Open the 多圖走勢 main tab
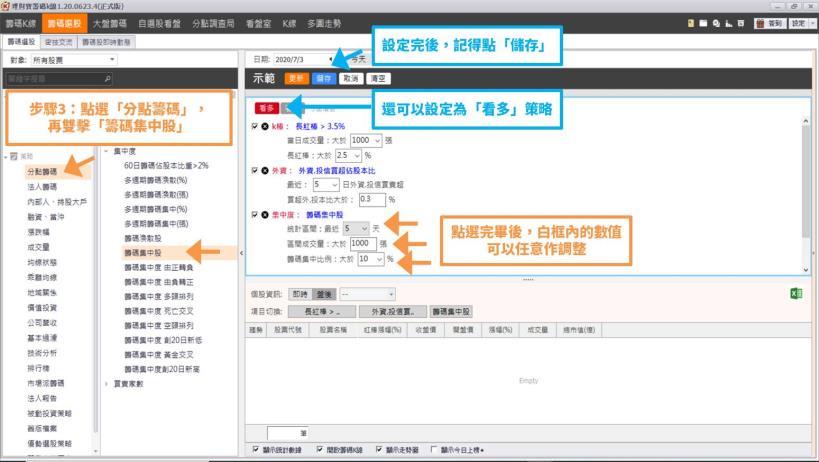Viewport: 819px width, 462px height. tap(324, 23)
